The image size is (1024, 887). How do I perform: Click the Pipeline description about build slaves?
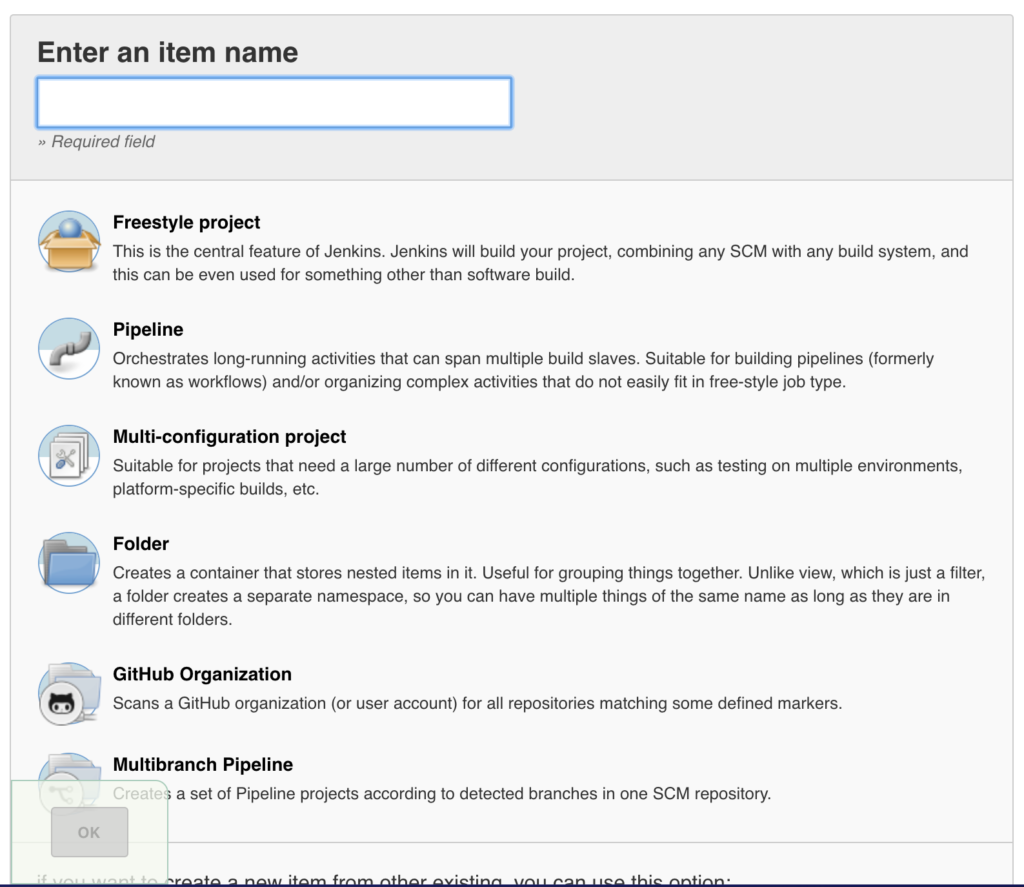523,370
